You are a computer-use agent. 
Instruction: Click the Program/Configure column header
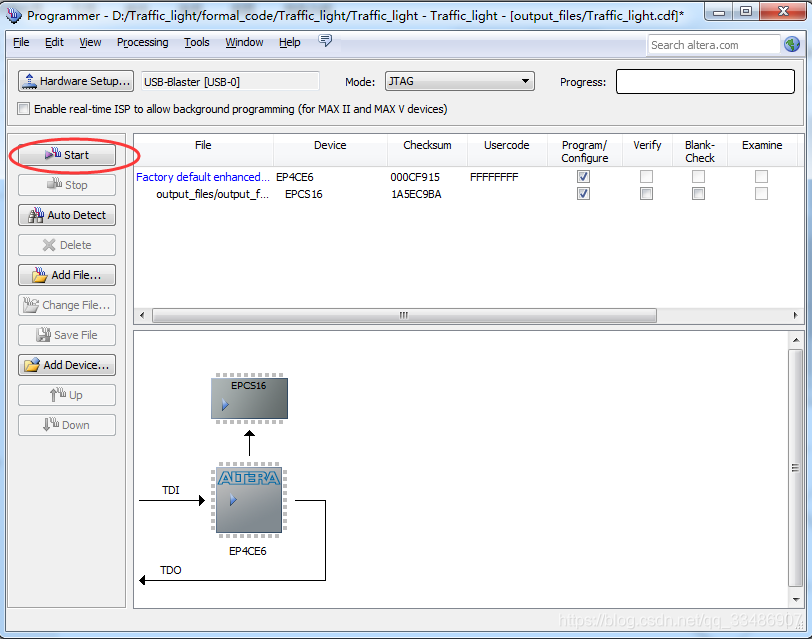pyautogui.click(x=585, y=151)
